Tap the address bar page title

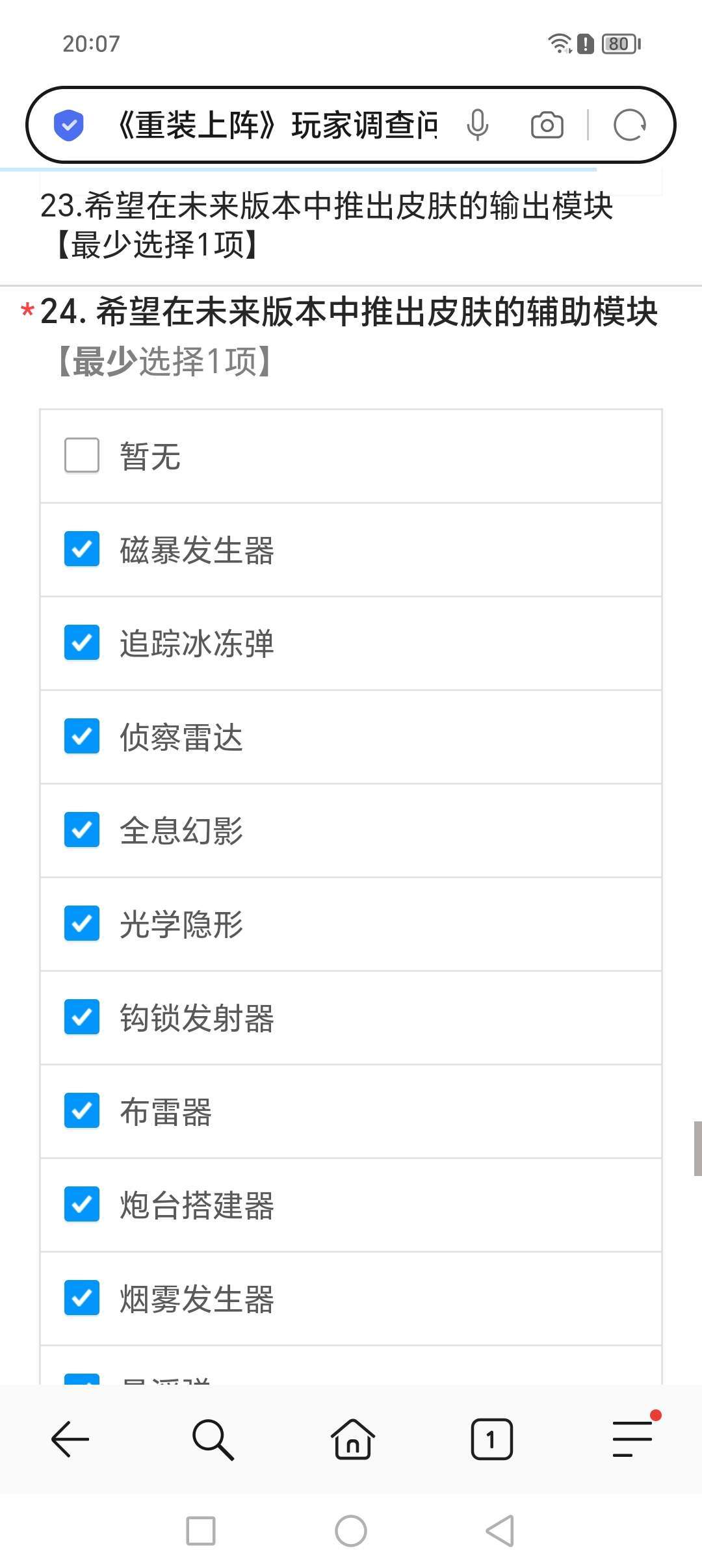click(276, 125)
